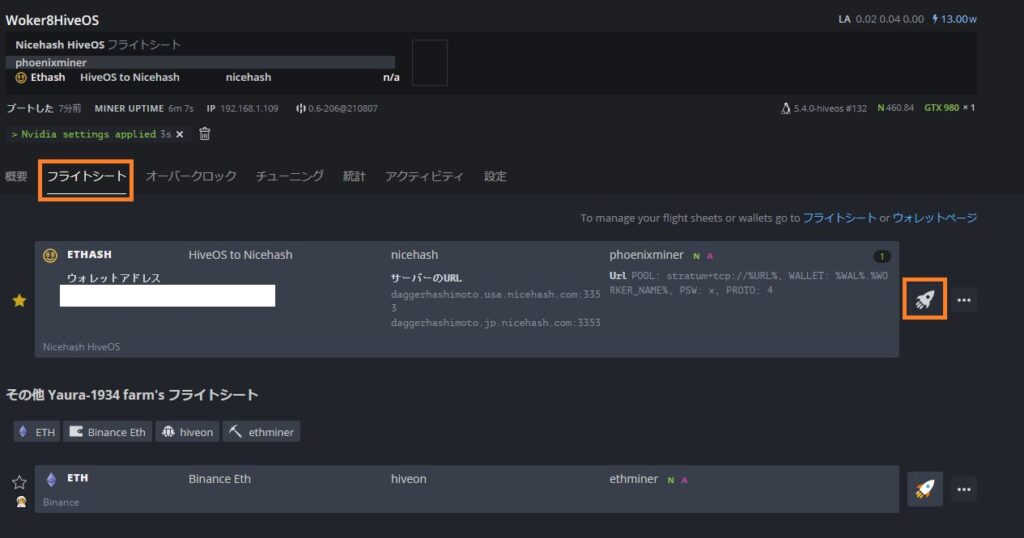Click the Nicehash HiveOS フライトシート header title
This screenshot has width=1024, height=538.
[98, 44]
